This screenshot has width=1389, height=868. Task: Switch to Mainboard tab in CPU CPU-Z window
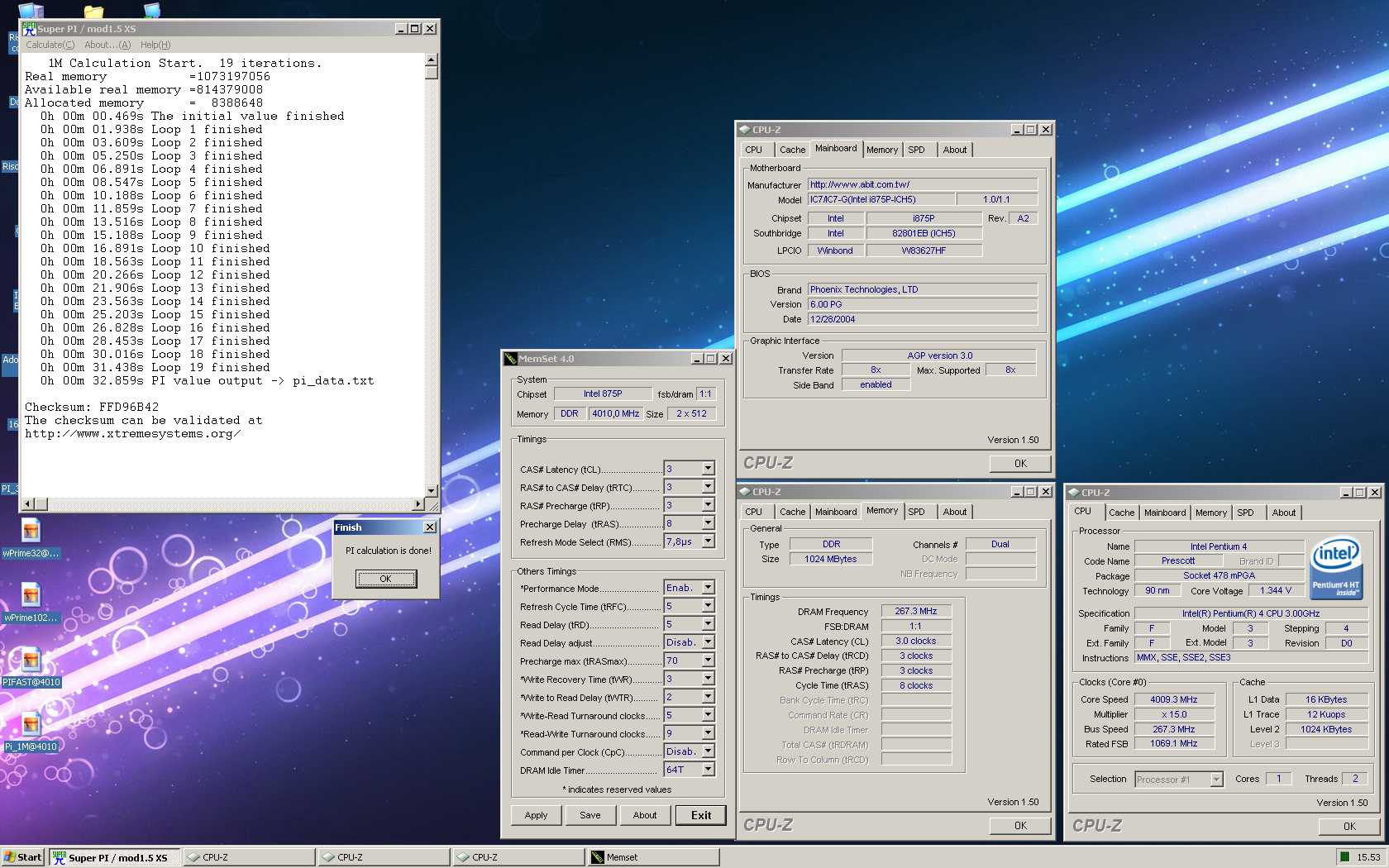pyautogui.click(x=1165, y=513)
